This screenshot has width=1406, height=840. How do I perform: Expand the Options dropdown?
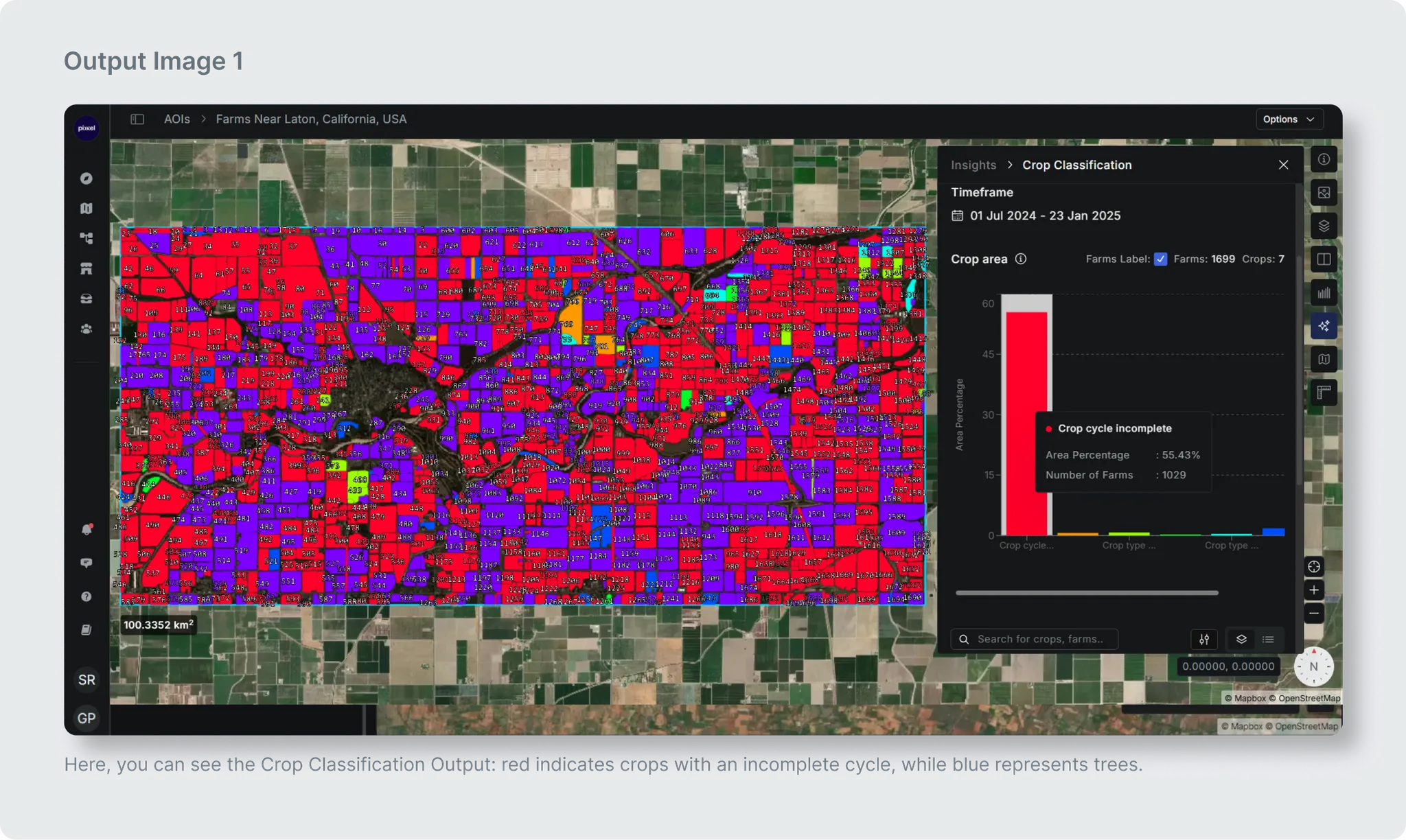click(x=1288, y=119)
